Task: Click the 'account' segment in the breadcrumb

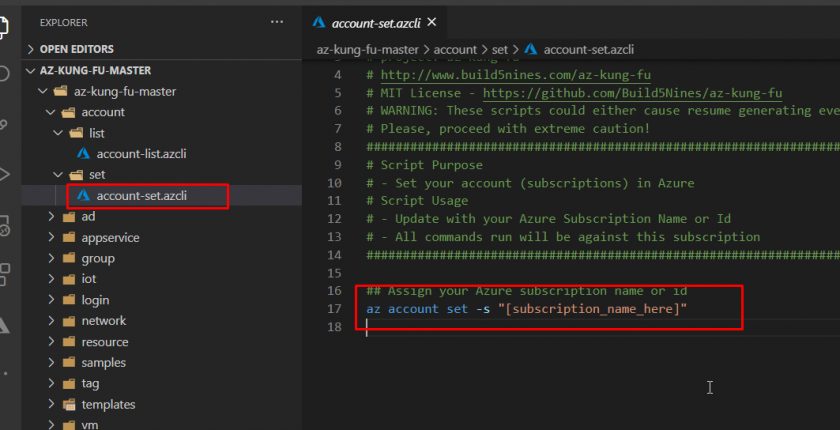Action: (455, 49)
